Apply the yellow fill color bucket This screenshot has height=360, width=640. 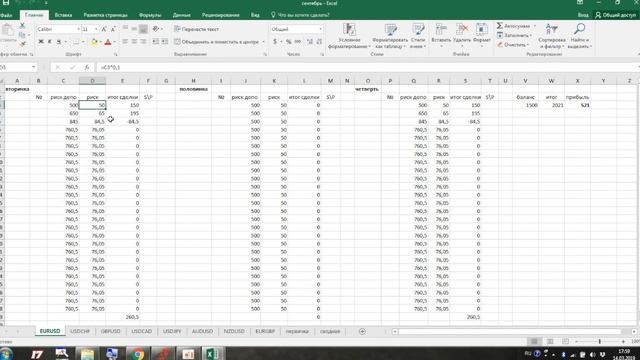pyautogui.click(x=94, y=42)
